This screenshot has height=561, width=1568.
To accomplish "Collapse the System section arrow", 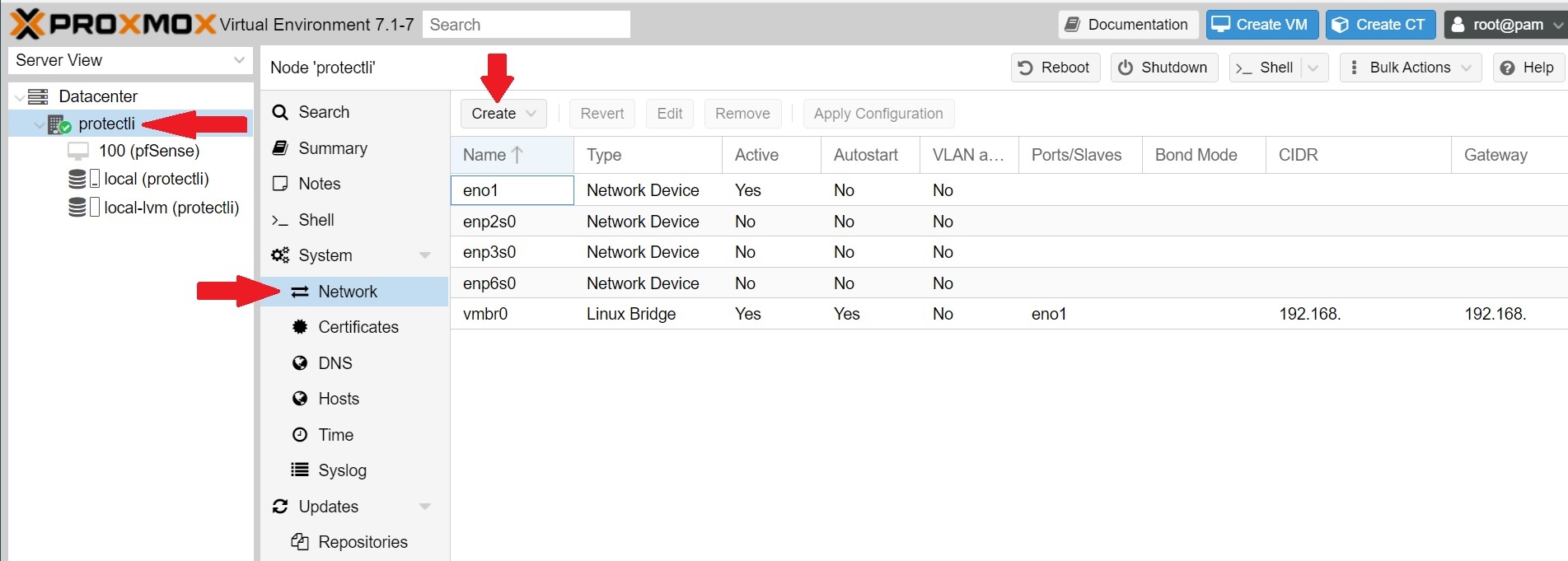I will (x=425, y=255).
